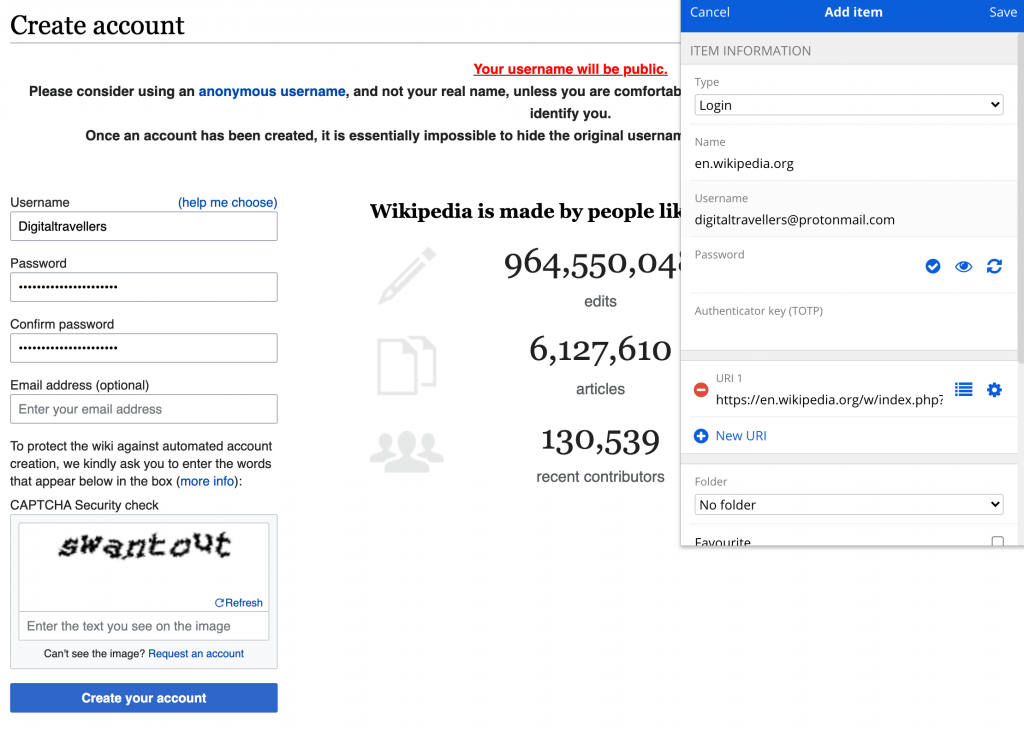Save the new vault item
Viewport: 1024px width, 732px height.
(1002, 12)
